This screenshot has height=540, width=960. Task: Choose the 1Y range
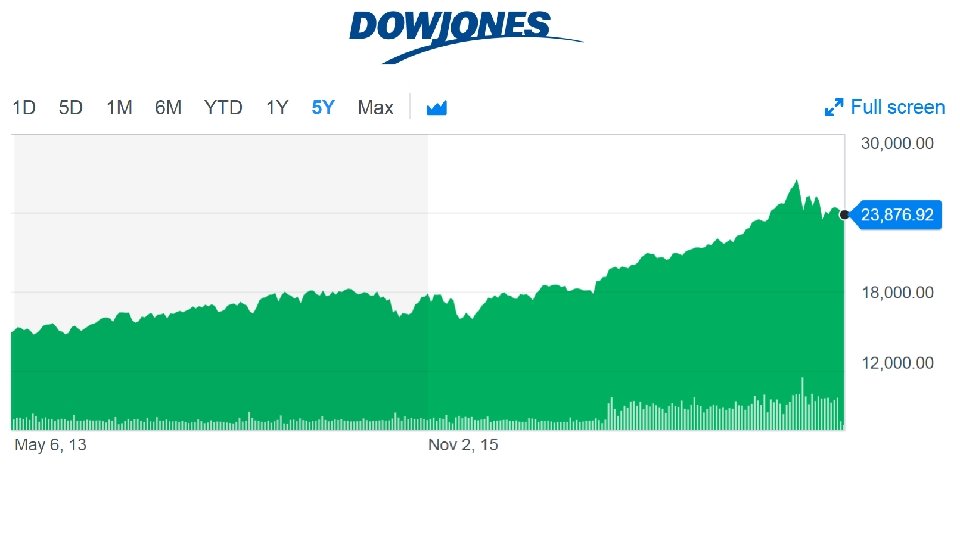click(277, 108)
